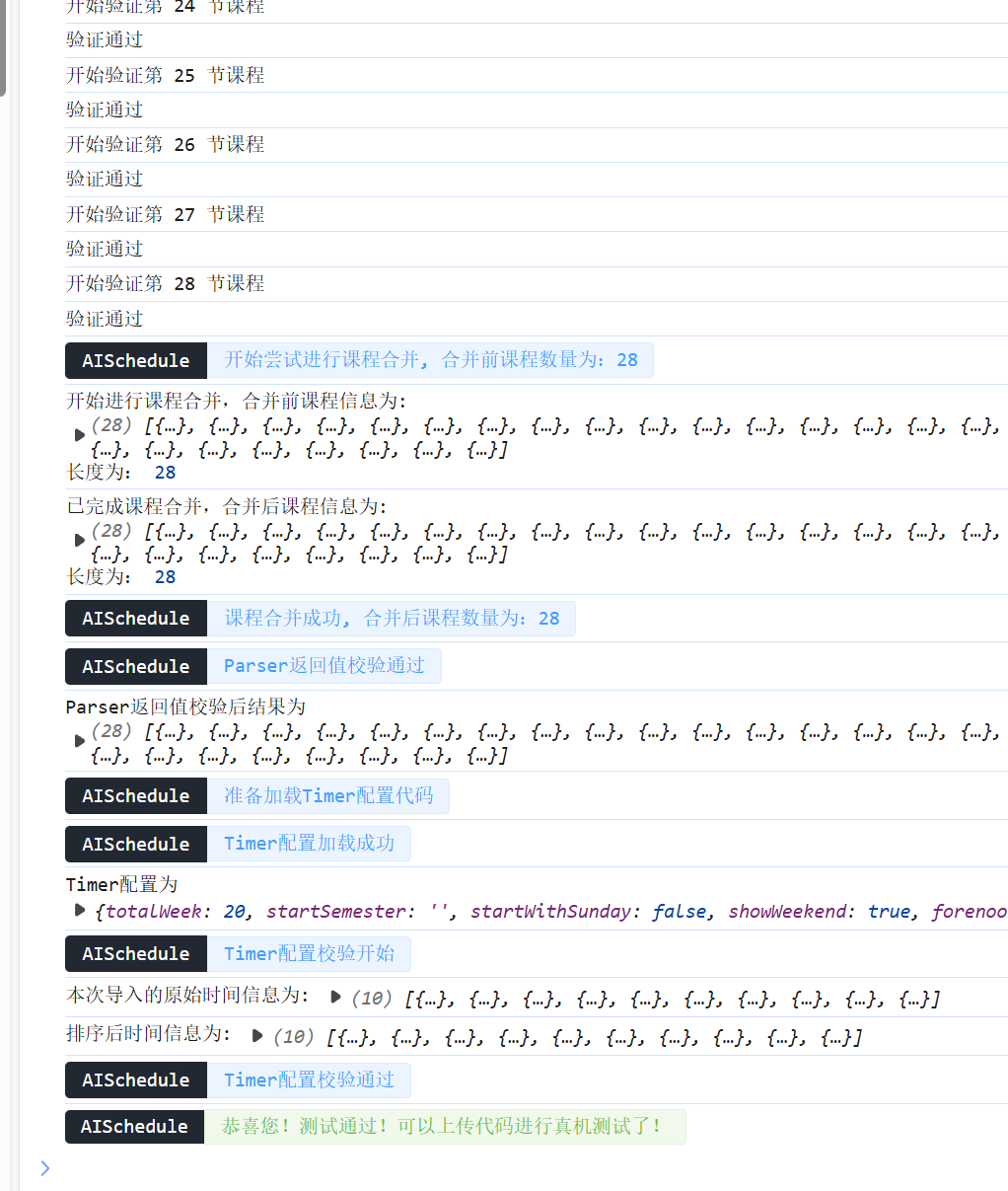1008x1191 pixels.
Task: Expand the original time info array
Action: point(335,998)
